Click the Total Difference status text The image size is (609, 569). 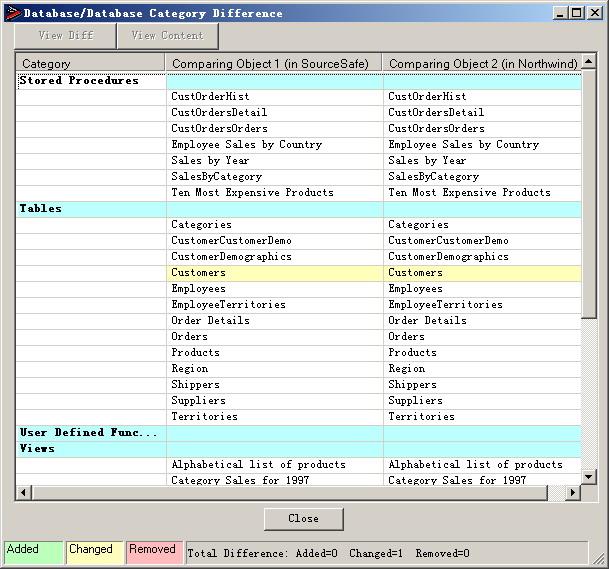tap(328, 553)
